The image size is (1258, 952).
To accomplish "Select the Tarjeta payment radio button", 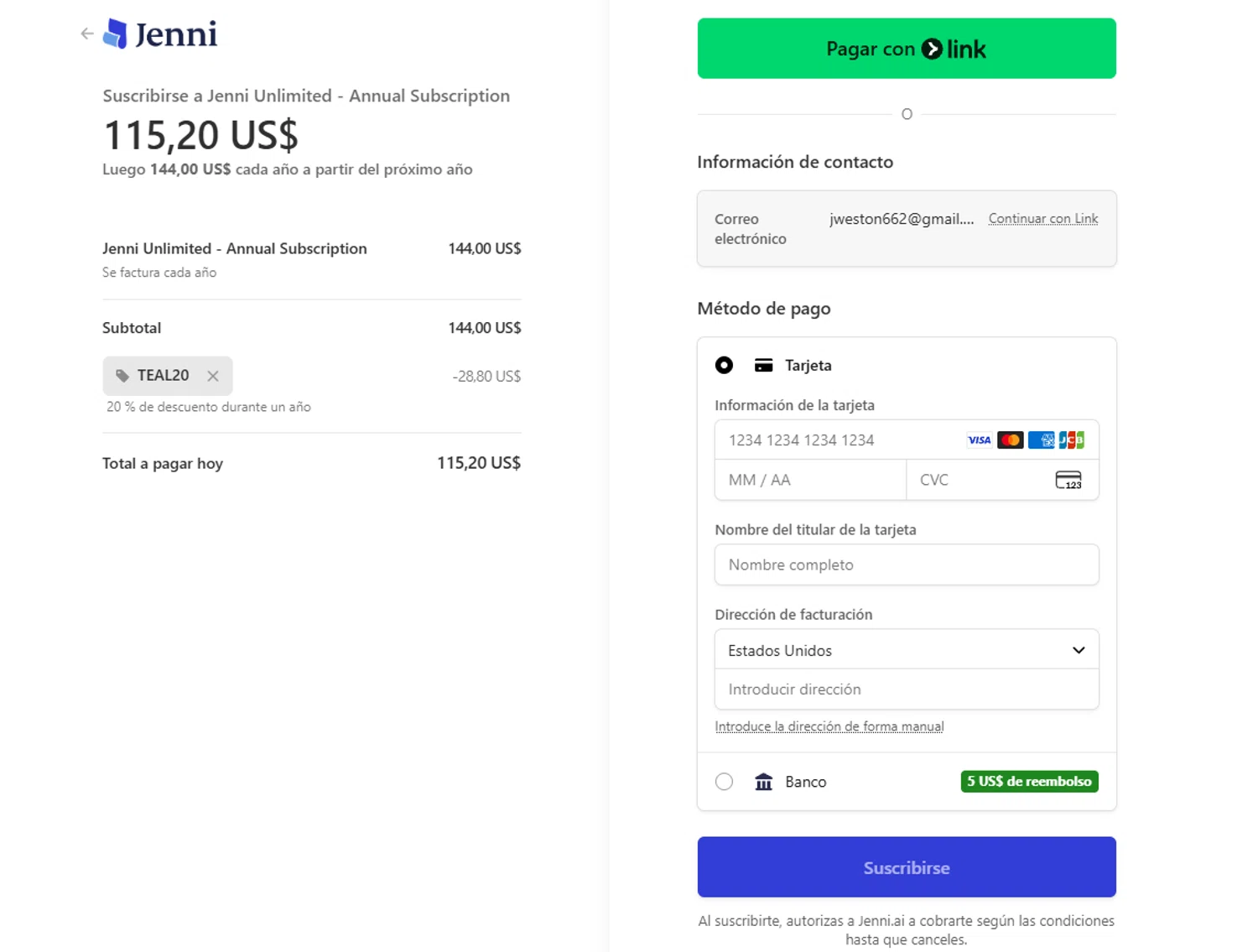I will click(x=724, y=365).
